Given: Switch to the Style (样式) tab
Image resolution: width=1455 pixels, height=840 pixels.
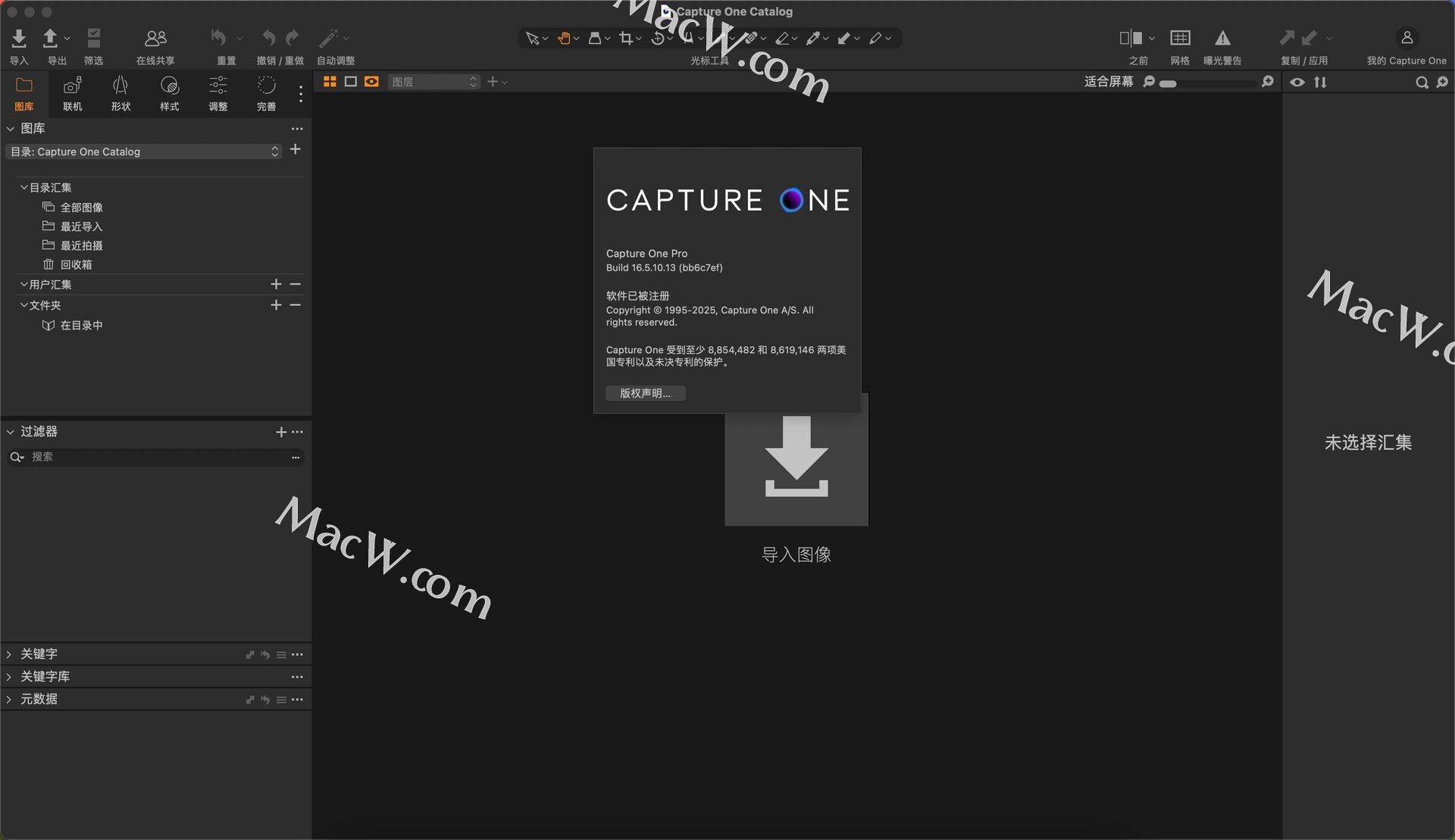Looking at the screenshot, I should (170, 93).
